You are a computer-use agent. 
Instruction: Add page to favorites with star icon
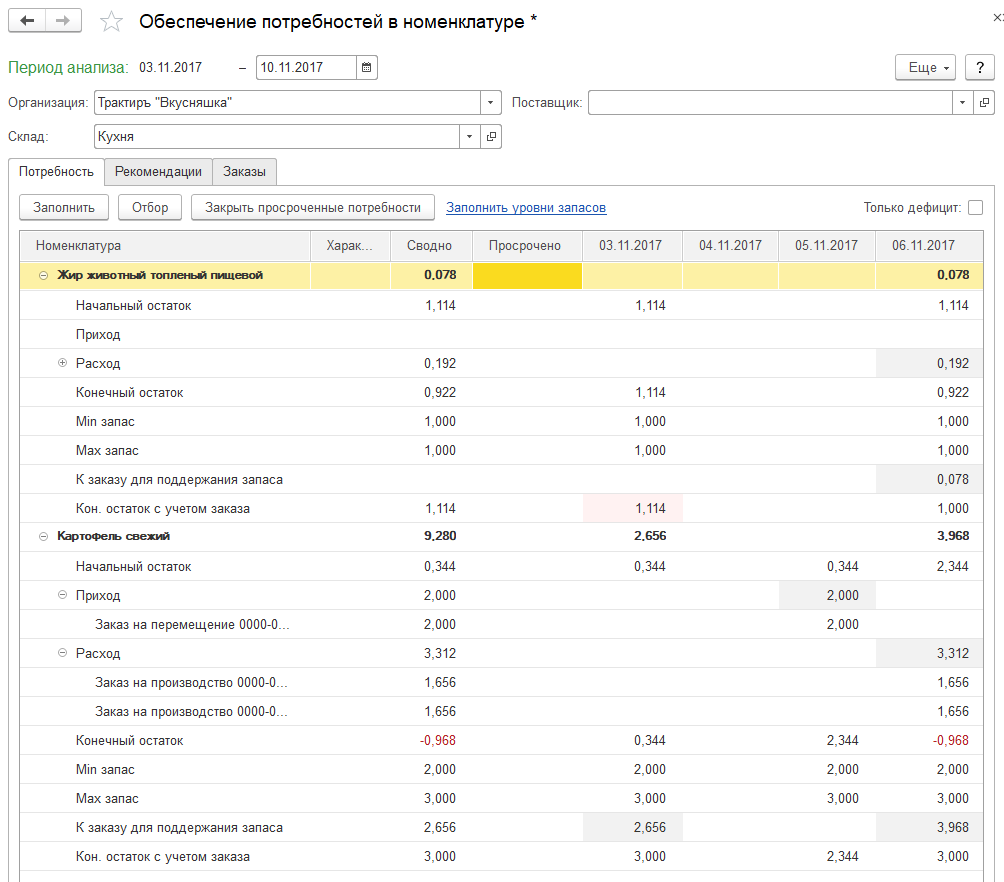[113, 22]
